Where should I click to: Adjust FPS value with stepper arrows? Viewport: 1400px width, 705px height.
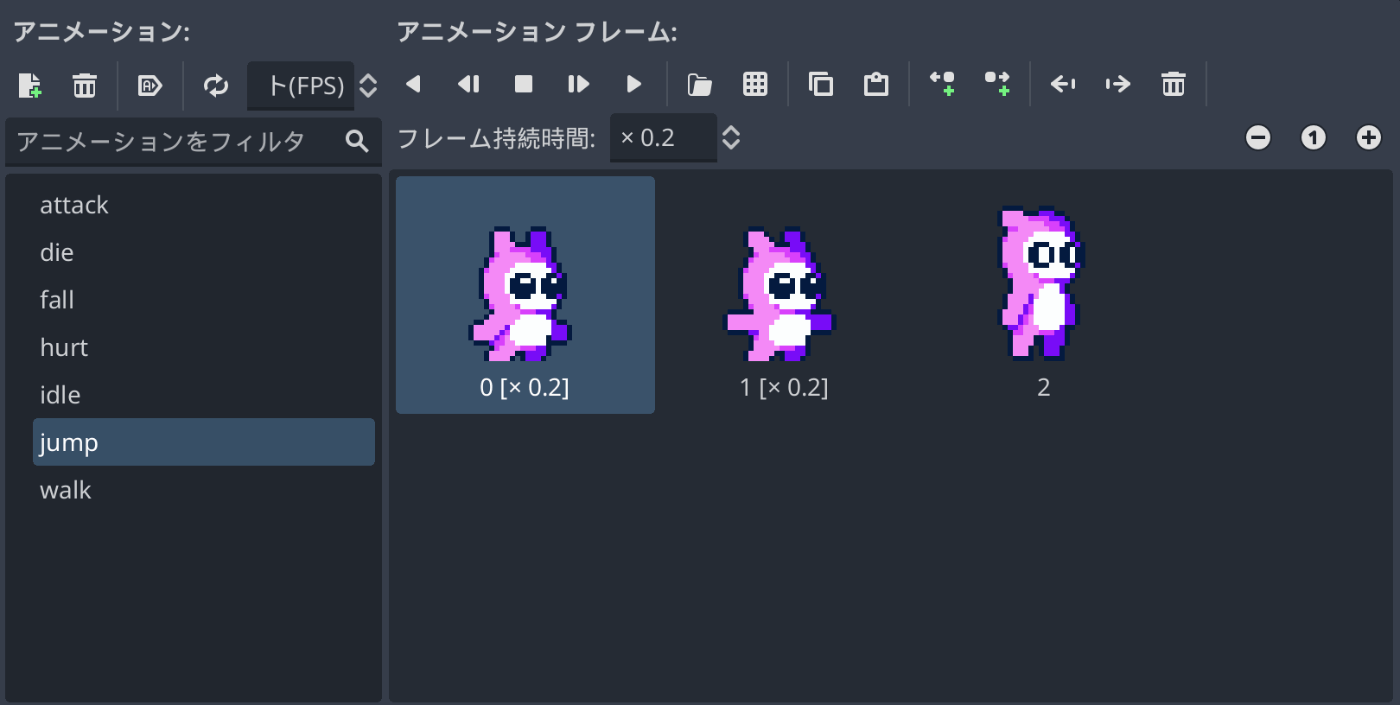point(368,86)
